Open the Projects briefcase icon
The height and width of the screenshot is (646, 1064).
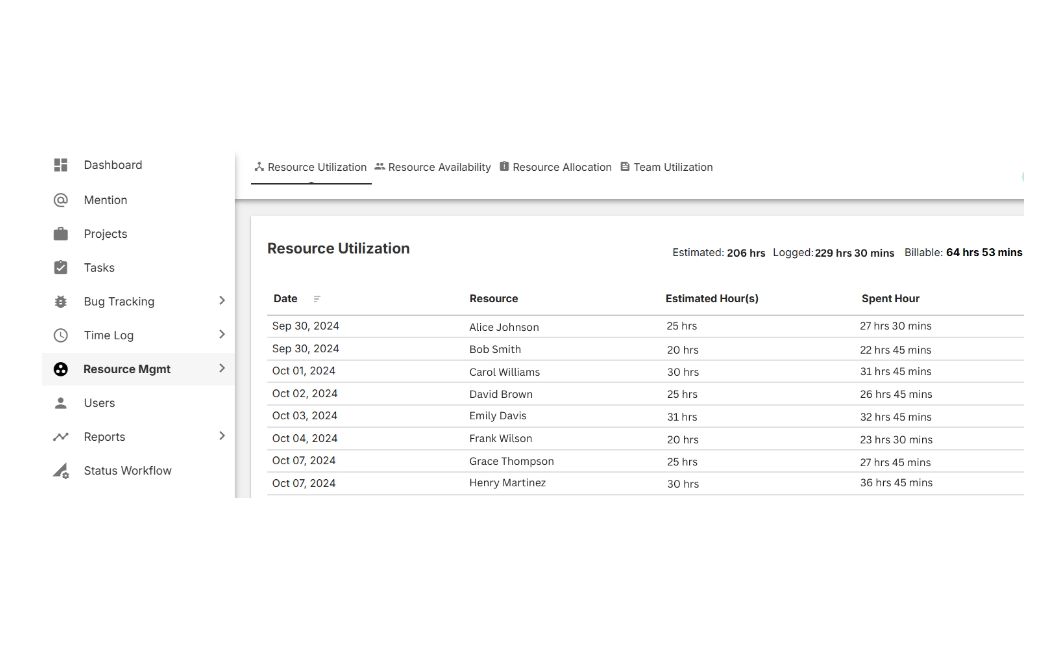pos(61,233)
